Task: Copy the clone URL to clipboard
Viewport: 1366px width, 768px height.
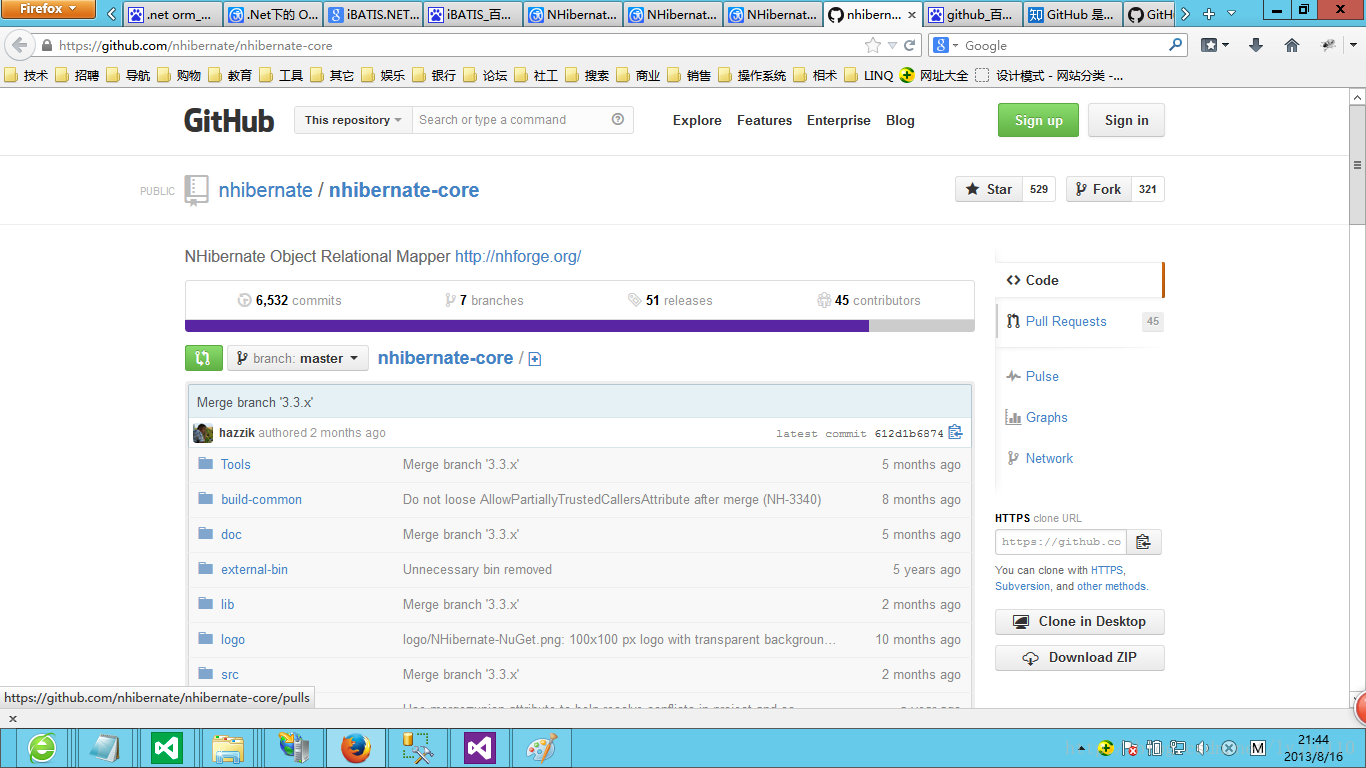Action: point(1144,542)
